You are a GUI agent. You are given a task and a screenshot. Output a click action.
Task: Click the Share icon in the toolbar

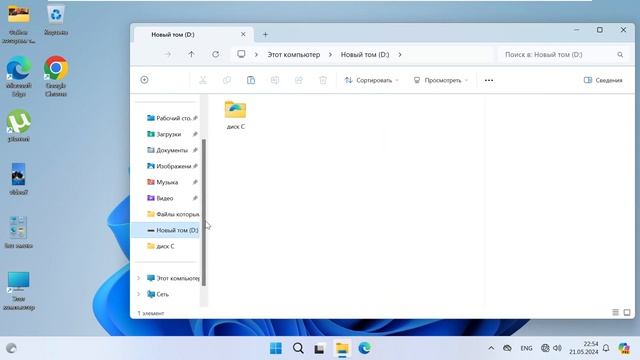tap(299, 80)
